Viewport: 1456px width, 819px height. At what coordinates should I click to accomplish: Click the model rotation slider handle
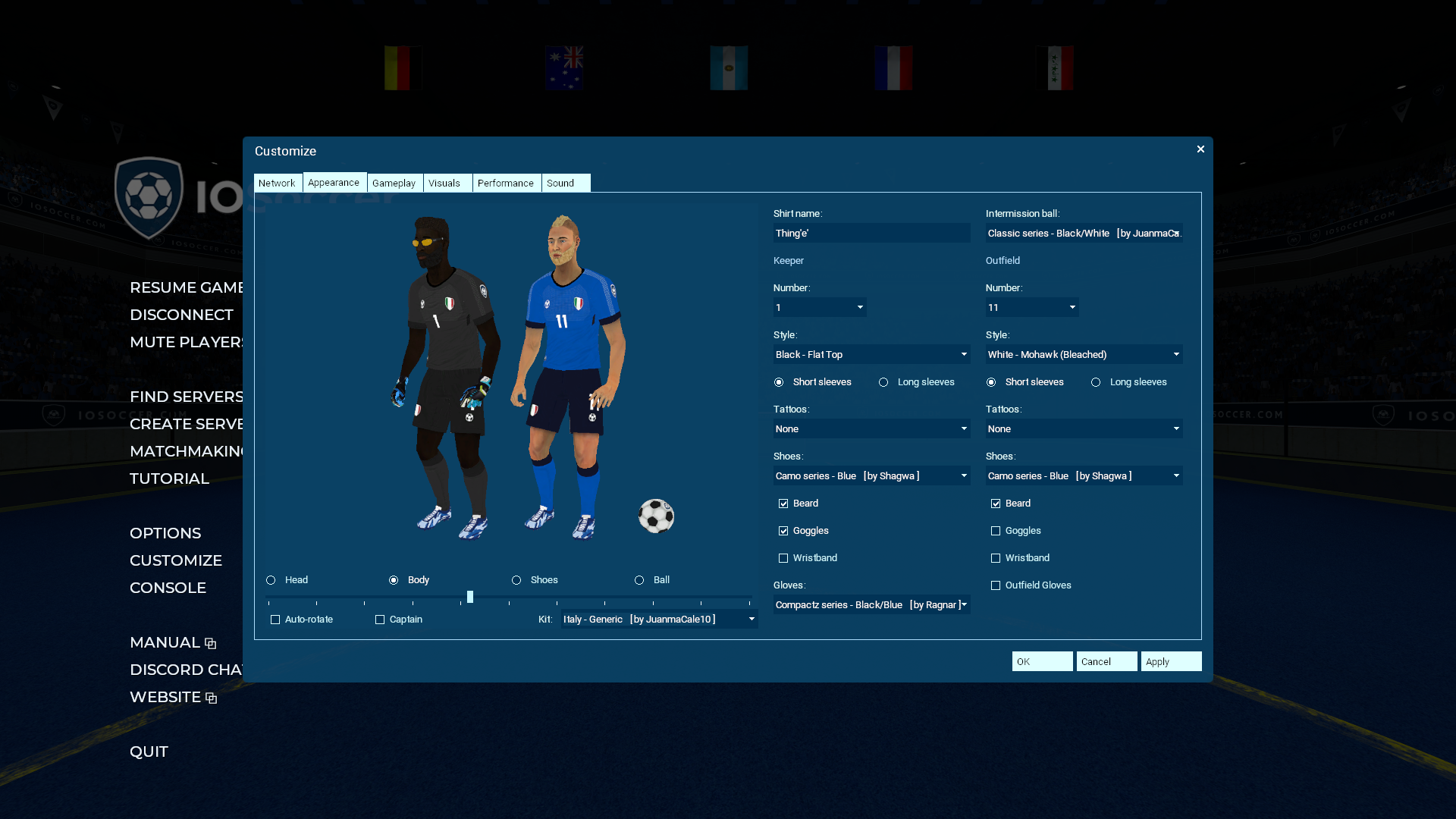470,598
